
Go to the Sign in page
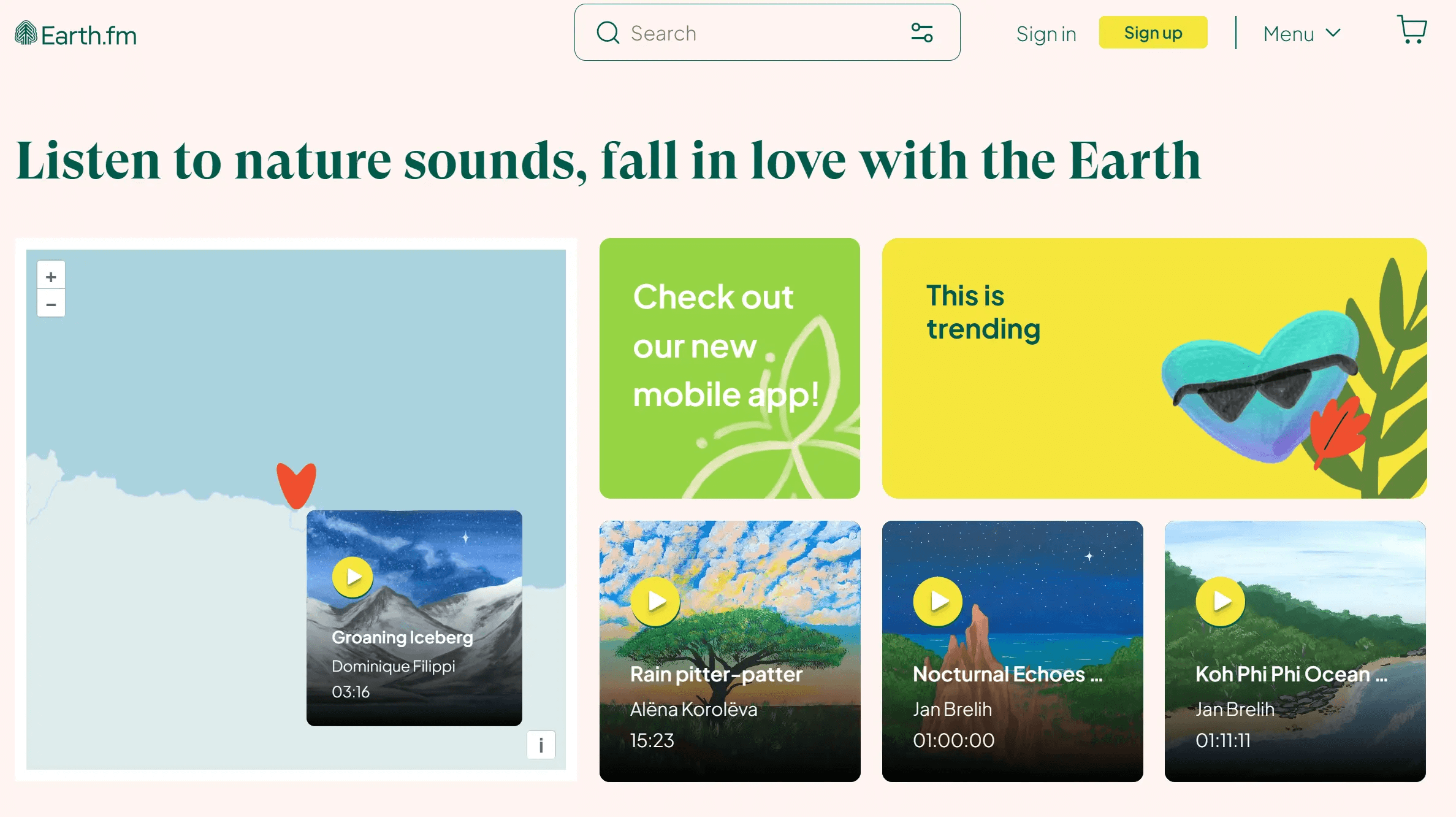click(x=1046, y=34)
